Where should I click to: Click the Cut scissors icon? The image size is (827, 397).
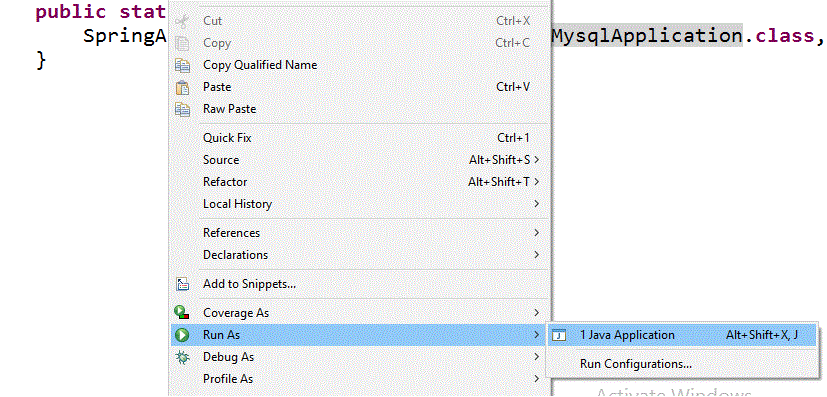pos(182,21)
